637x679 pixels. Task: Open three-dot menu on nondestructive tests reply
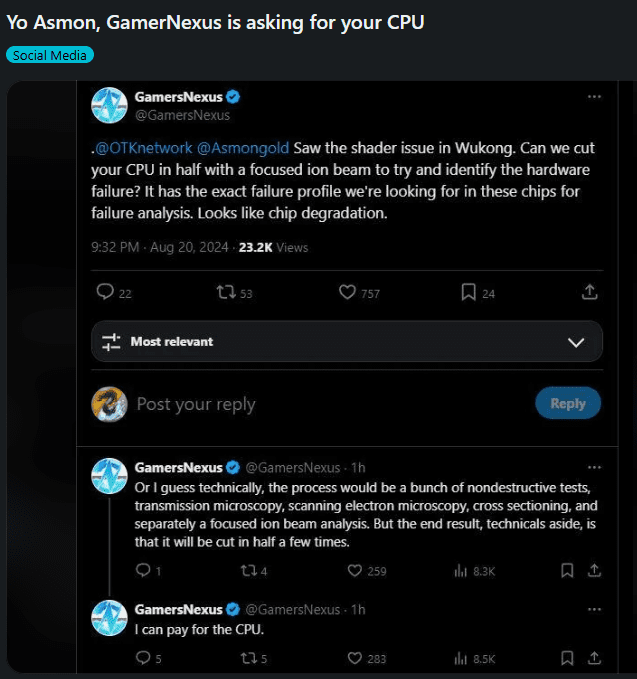point(594,467)
